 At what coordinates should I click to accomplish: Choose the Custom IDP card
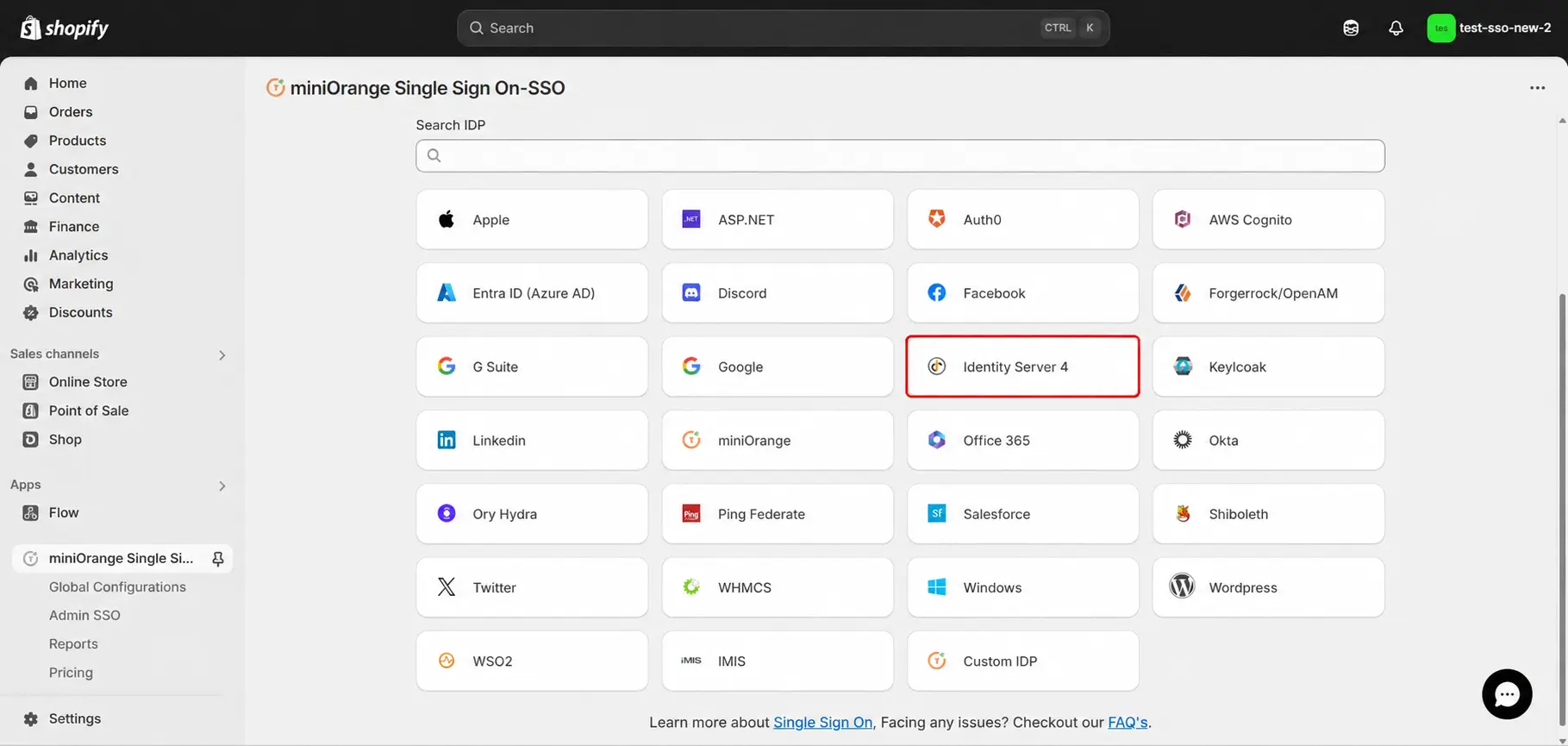(1022, 661)
